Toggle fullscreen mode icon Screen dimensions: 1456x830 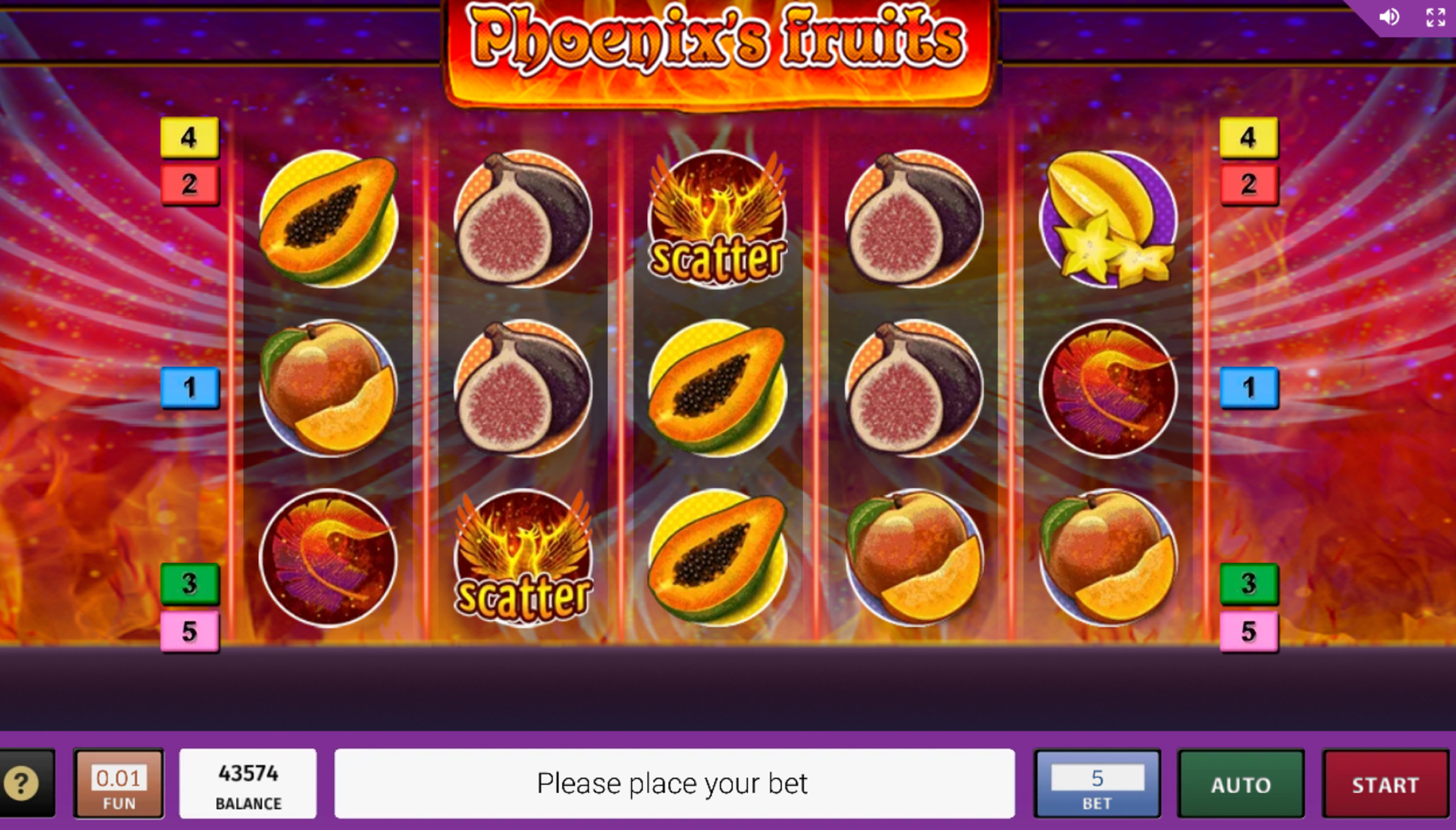pos(1435,17)
